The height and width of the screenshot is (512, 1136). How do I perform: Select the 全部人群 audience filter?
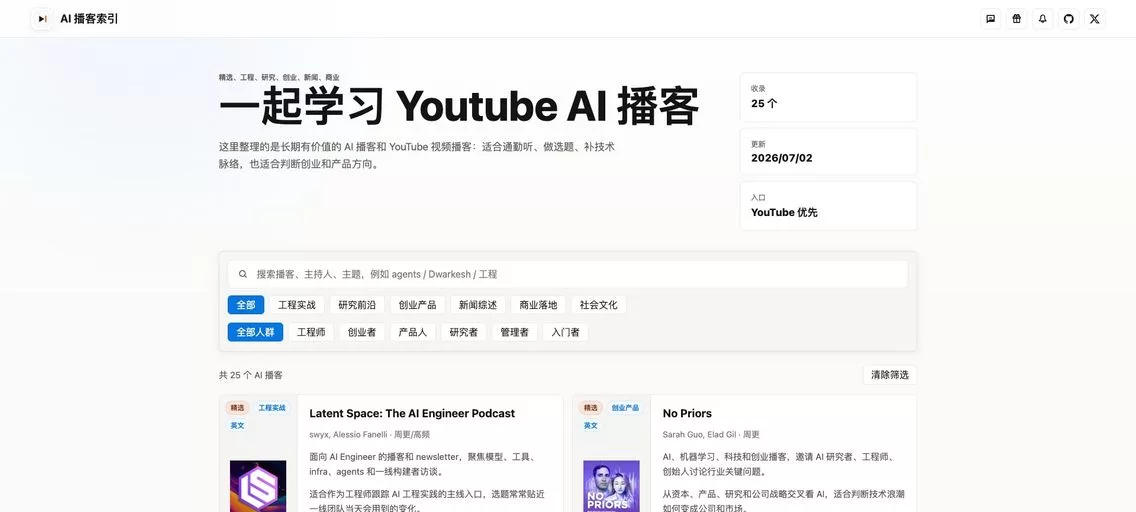pos(255,332)
